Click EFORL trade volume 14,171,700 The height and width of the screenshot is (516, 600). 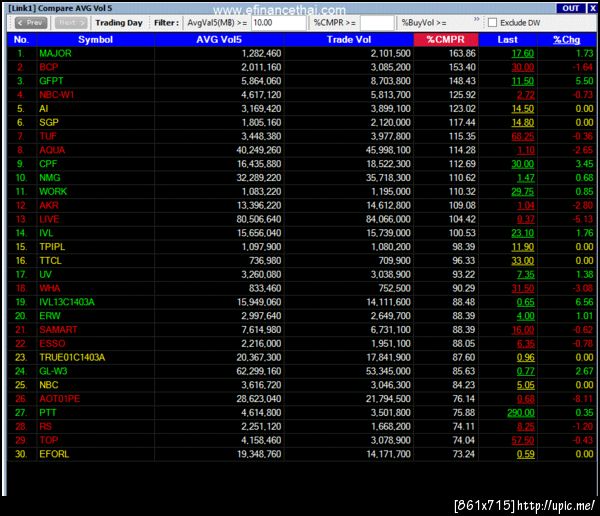pos(388,454)
